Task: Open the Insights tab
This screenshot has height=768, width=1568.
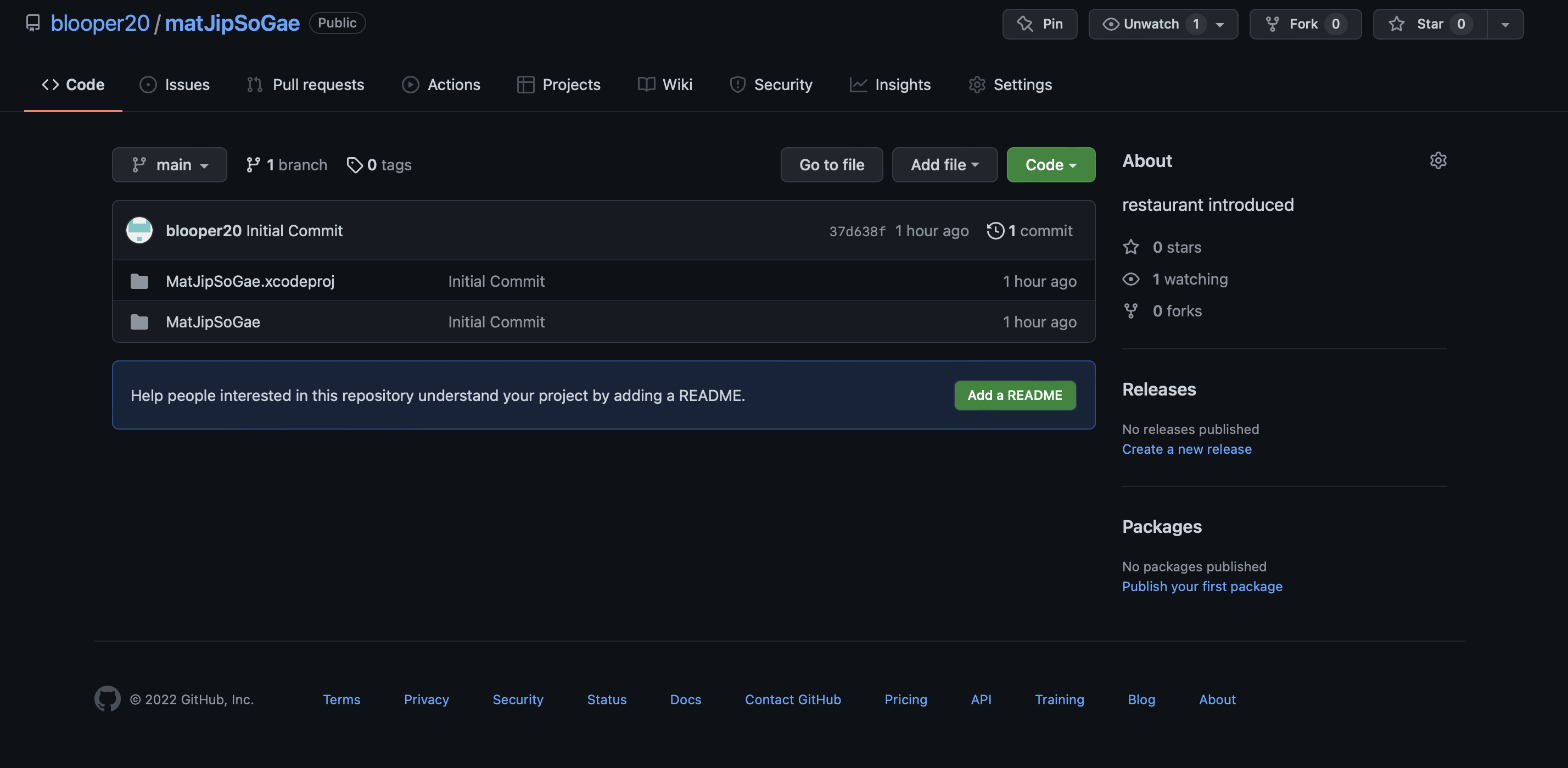Action: [890, 85]
